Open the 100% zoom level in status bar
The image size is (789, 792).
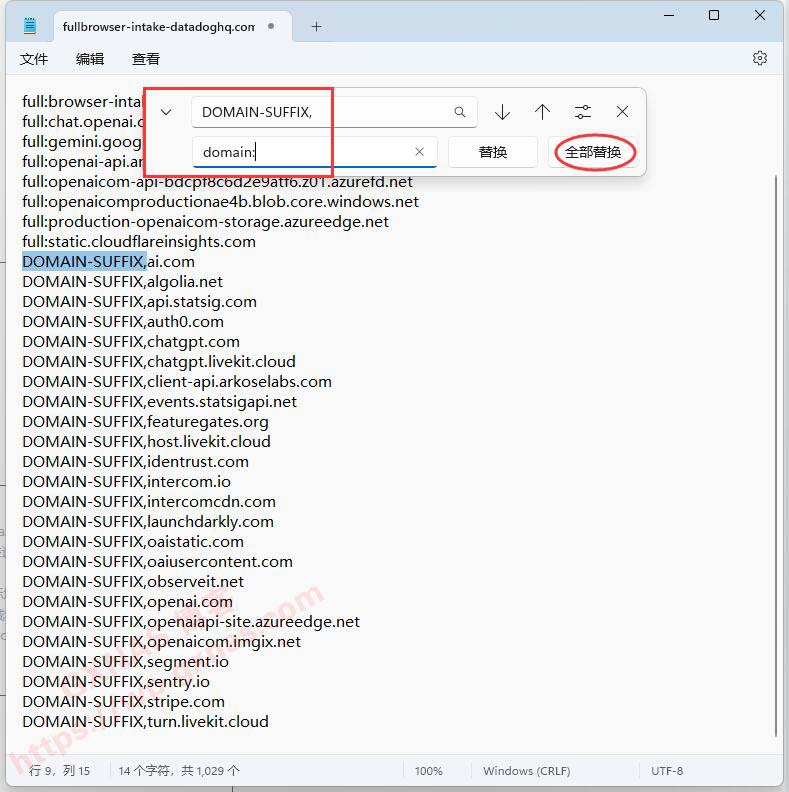pyautogui.click(x=428, y=771)
